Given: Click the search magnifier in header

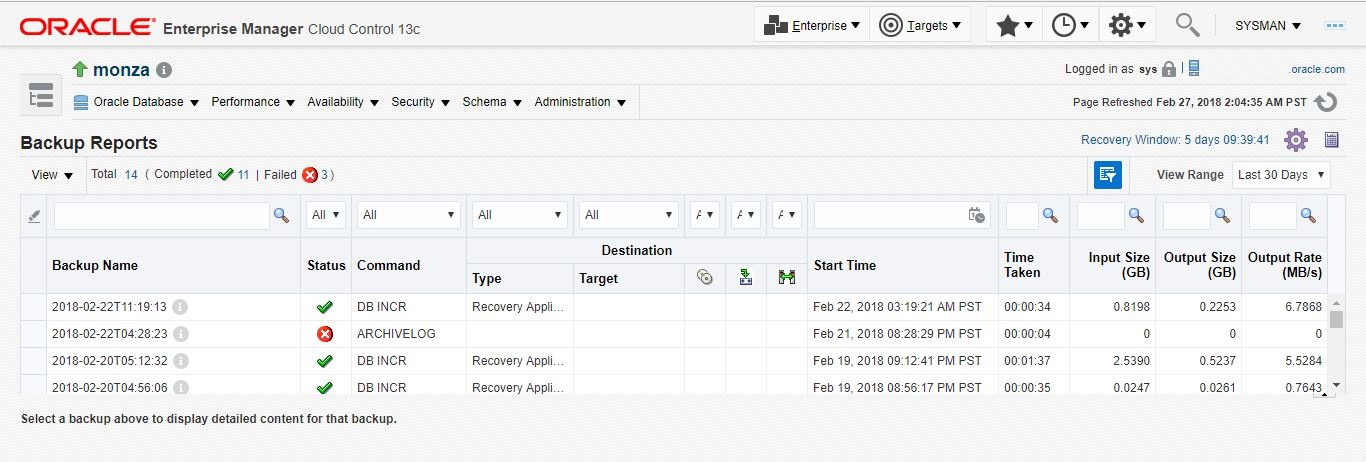Looking at the screenshot, I should pos(1187,25).
